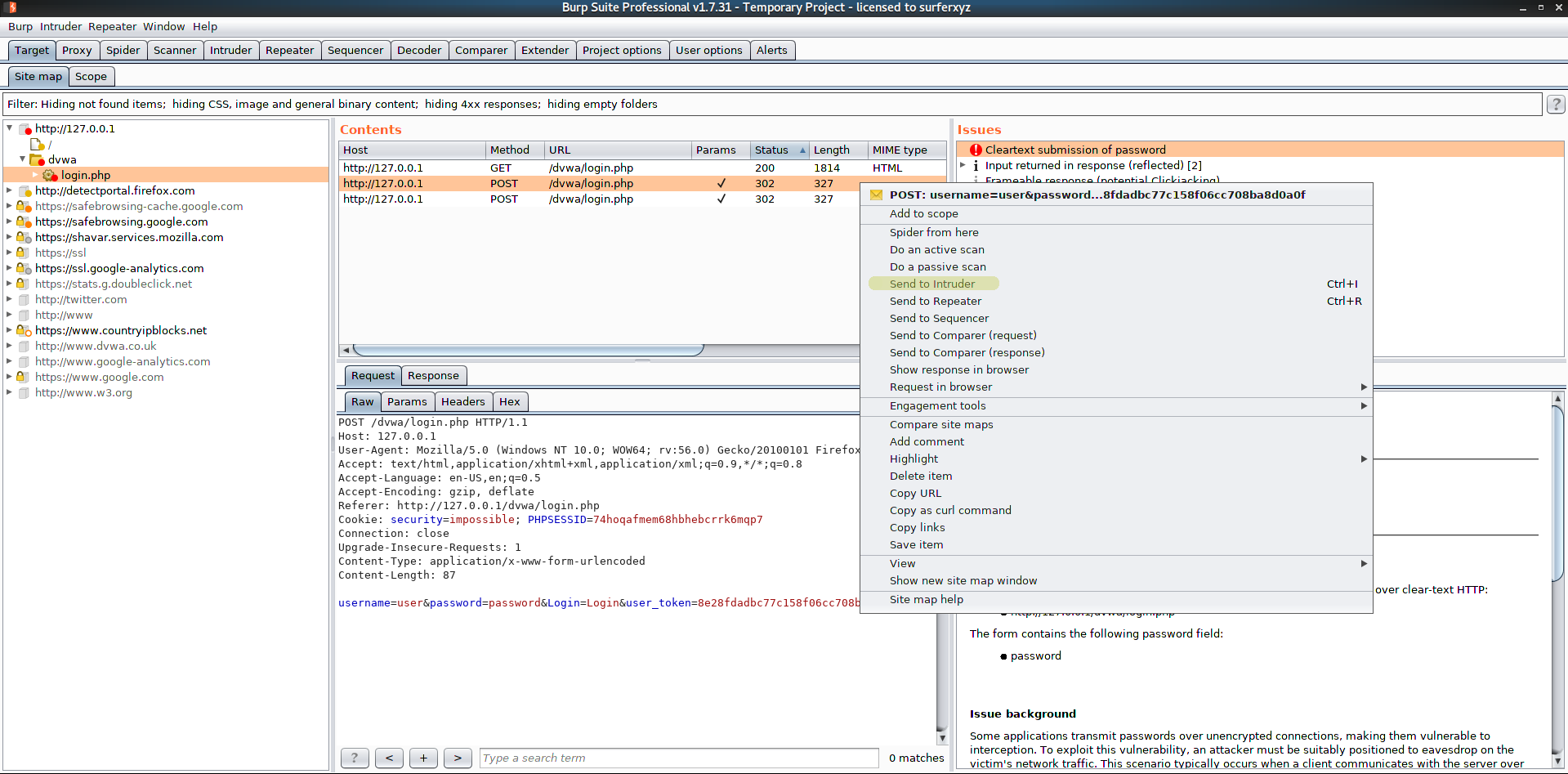Select https://stats.g.doubleclick.net tree entry
This screenshot has height=774, width=1568.
[114, 284]
